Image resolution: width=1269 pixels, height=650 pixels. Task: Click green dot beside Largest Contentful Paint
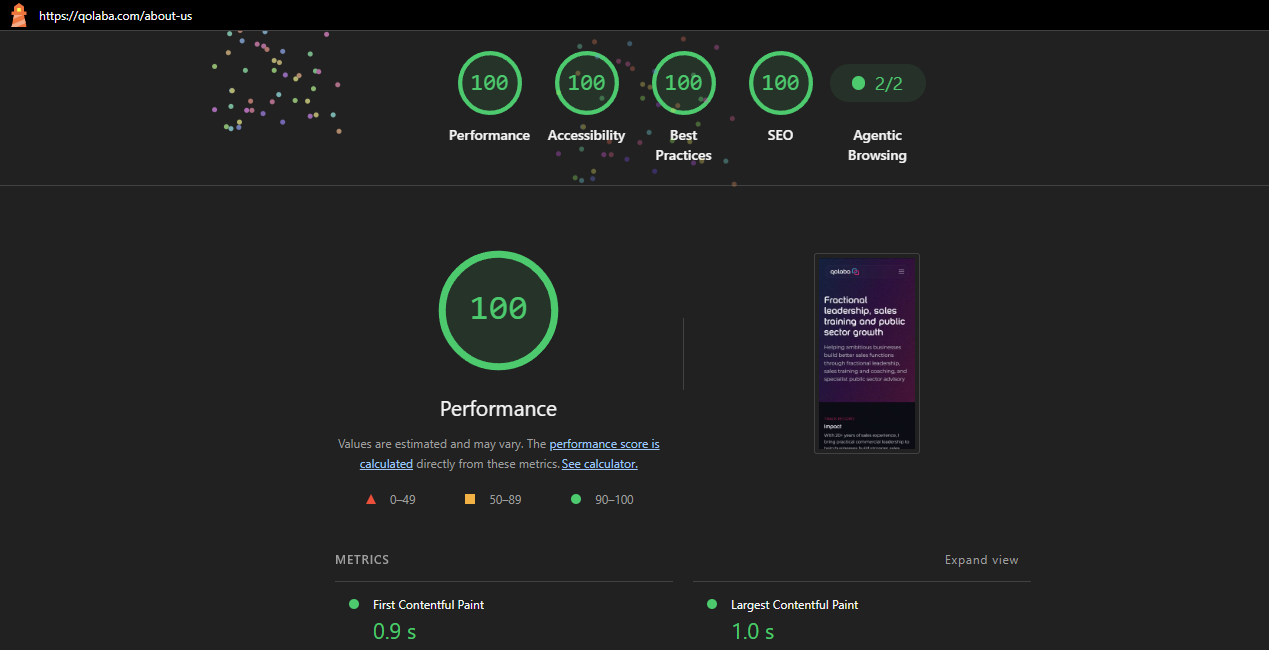(712, 604)
